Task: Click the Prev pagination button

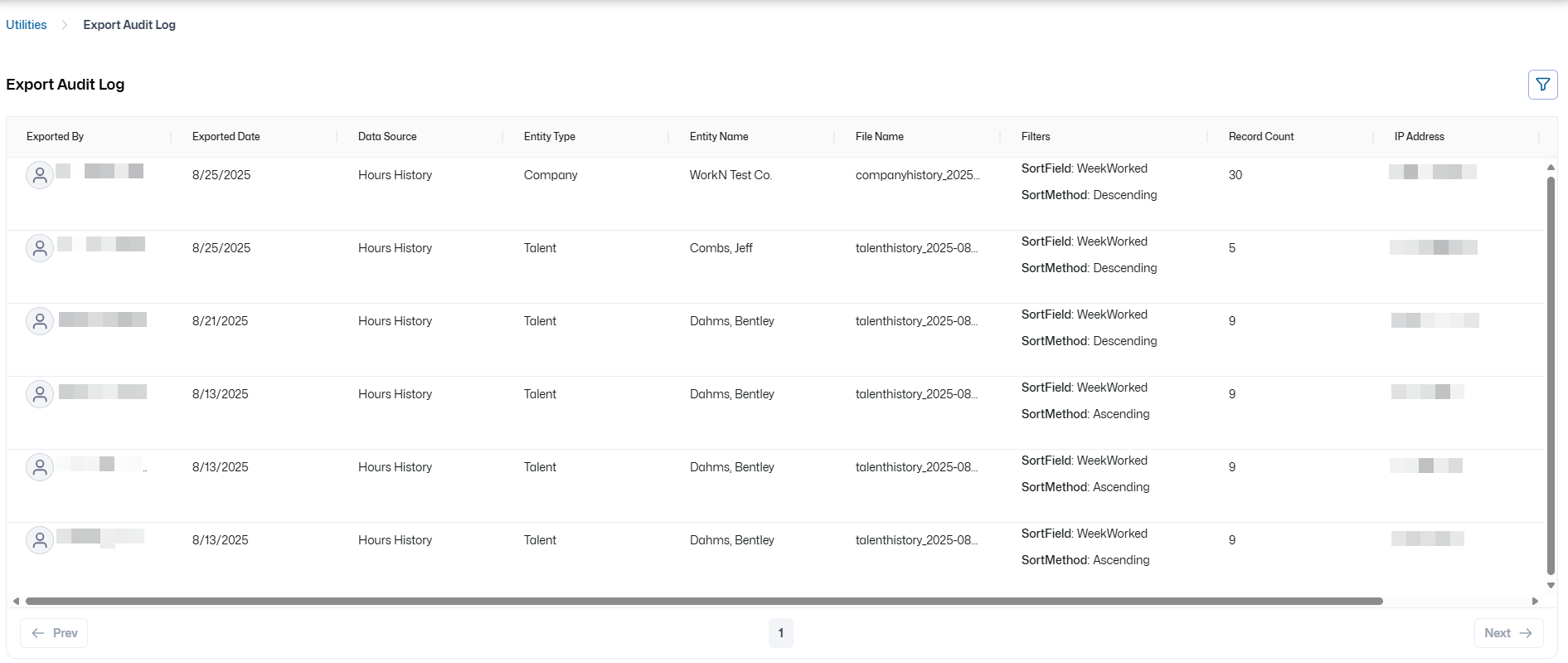Action: (x=54, y=633)
